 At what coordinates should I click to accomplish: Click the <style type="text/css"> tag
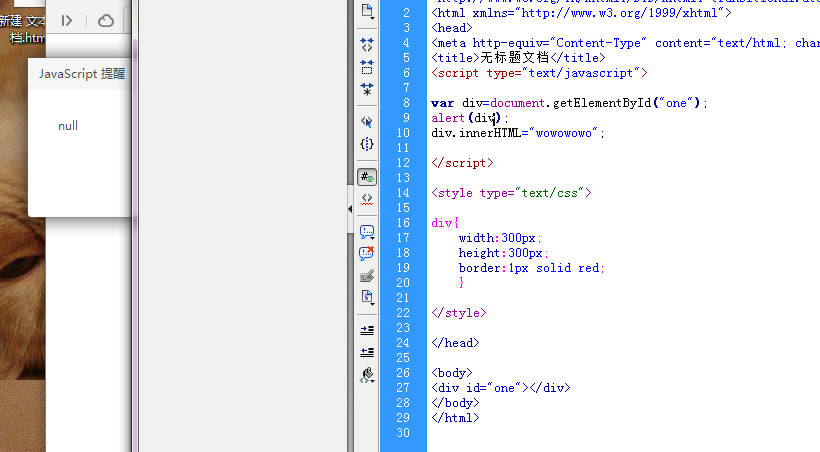point(511,193)
